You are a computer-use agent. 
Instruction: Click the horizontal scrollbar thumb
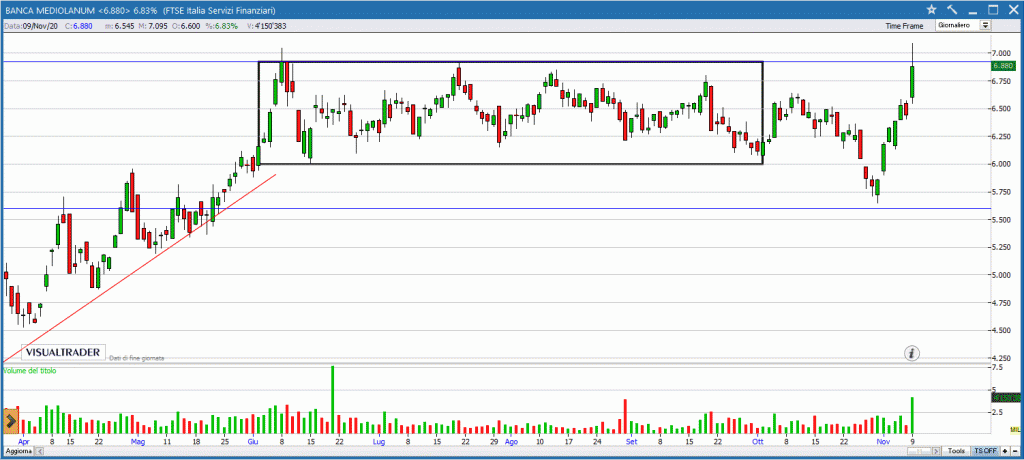point(919,452)
